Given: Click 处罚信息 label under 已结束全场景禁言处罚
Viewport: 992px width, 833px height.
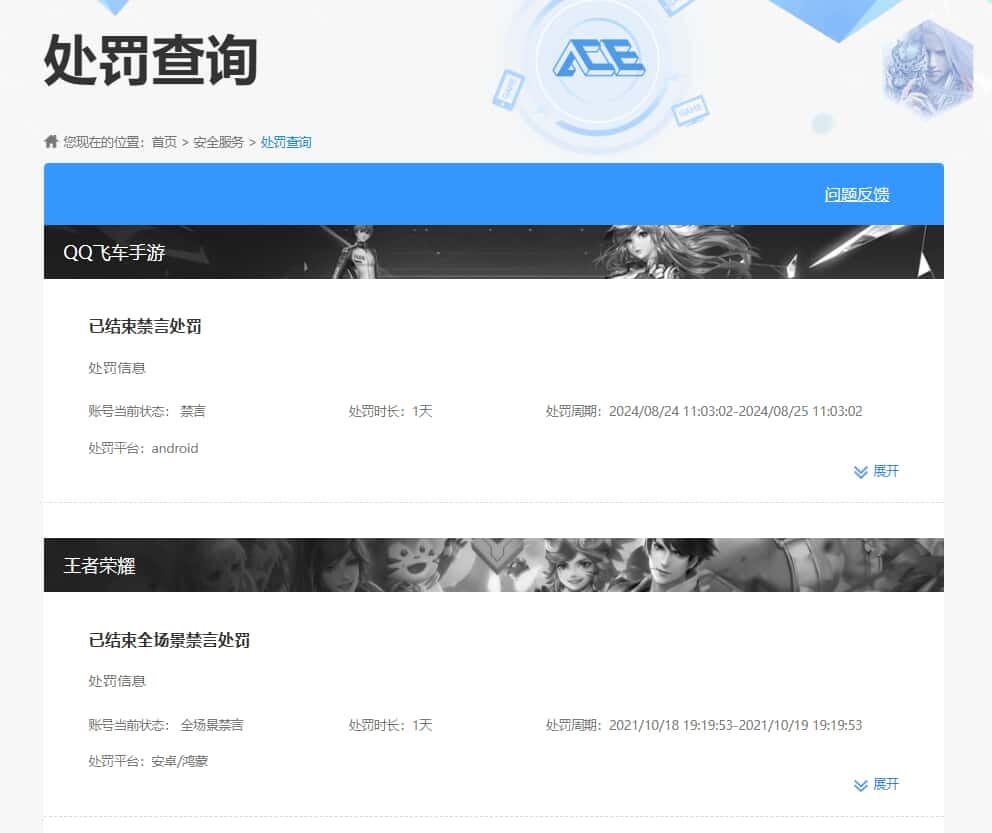Looking at the screenshot, I should (x=117, y=681).
